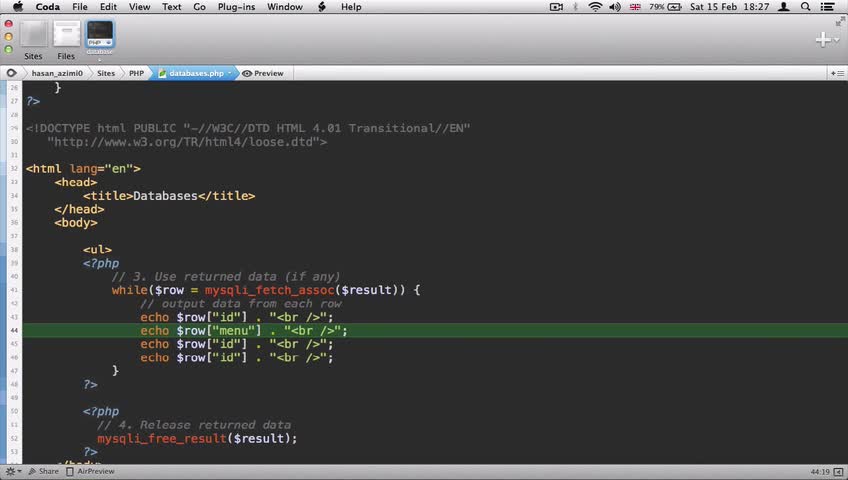This screenshot has height=480, width=848.
Task: Click the mysqli_fetch_assoc function name
Action: click(269, 290)
